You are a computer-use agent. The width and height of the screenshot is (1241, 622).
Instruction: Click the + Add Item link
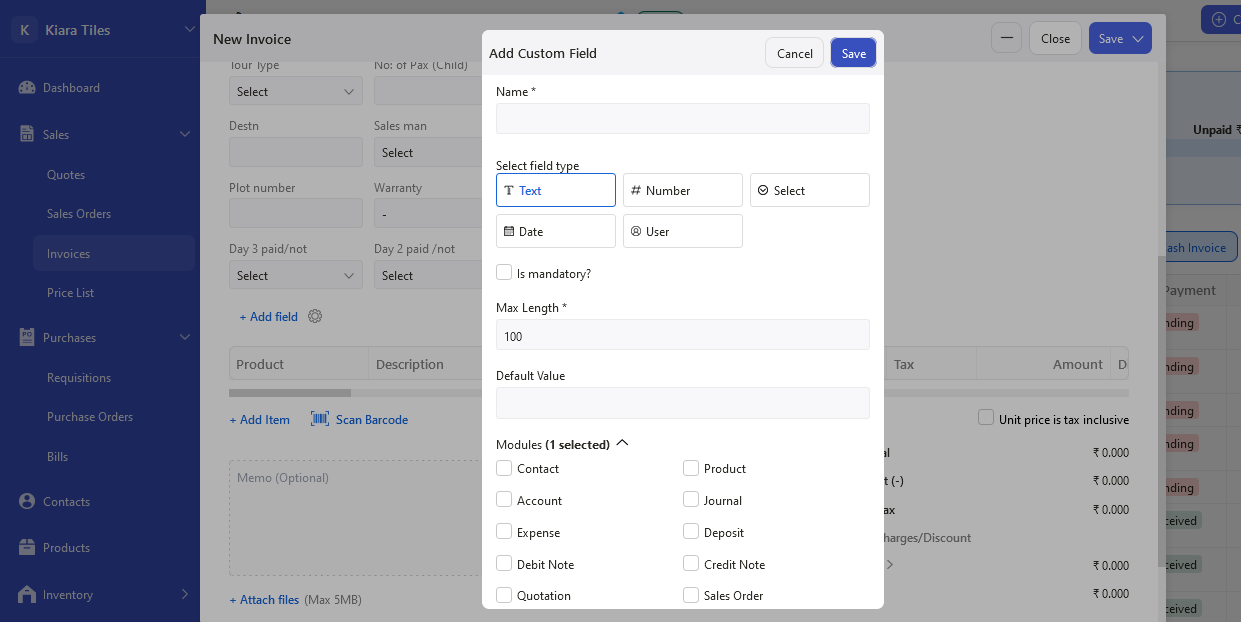[x=260, y=420]
